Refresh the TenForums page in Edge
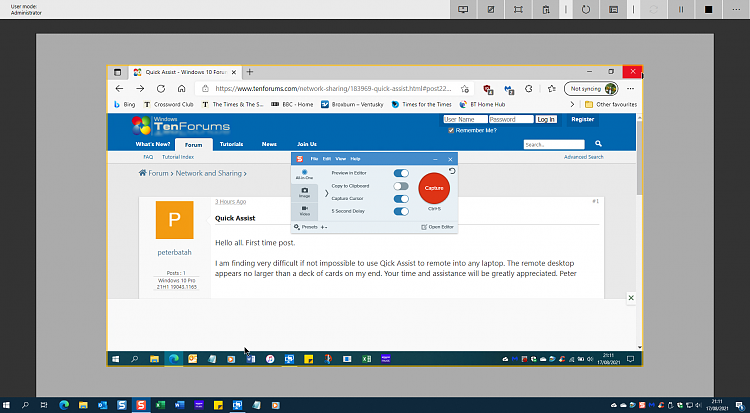The height and width of the screenshot is (413, 750). coord(161,89)
